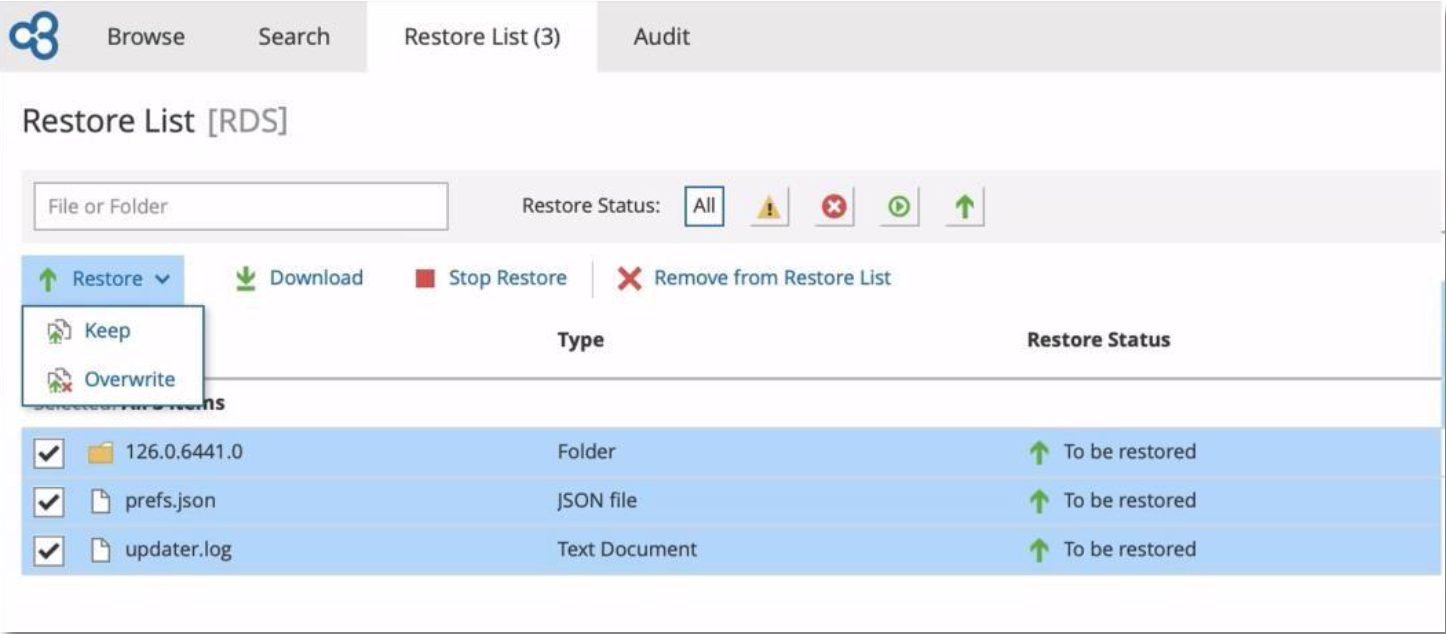Click the updater.log file icon
This screenshot has width=1446, height=634.
pos(100,550)
